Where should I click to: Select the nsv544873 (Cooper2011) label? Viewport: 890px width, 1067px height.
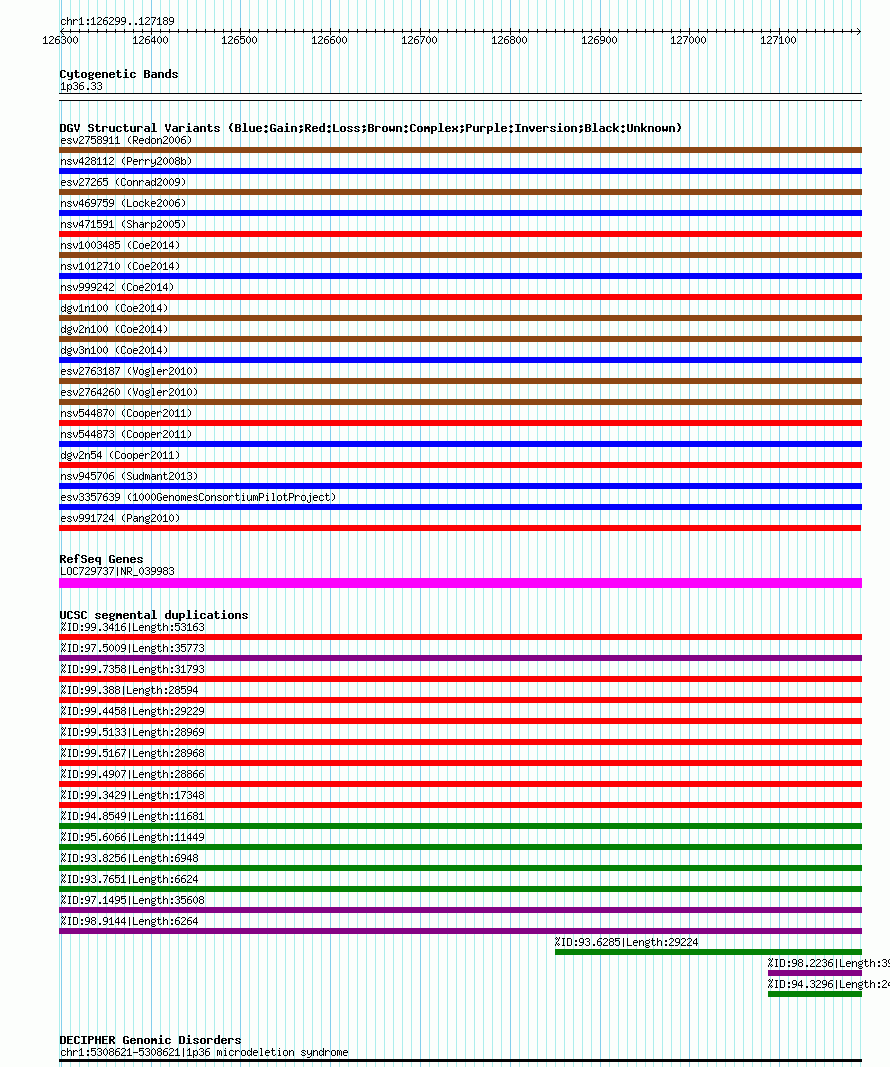pyautogui.click(x=126, y=434)
